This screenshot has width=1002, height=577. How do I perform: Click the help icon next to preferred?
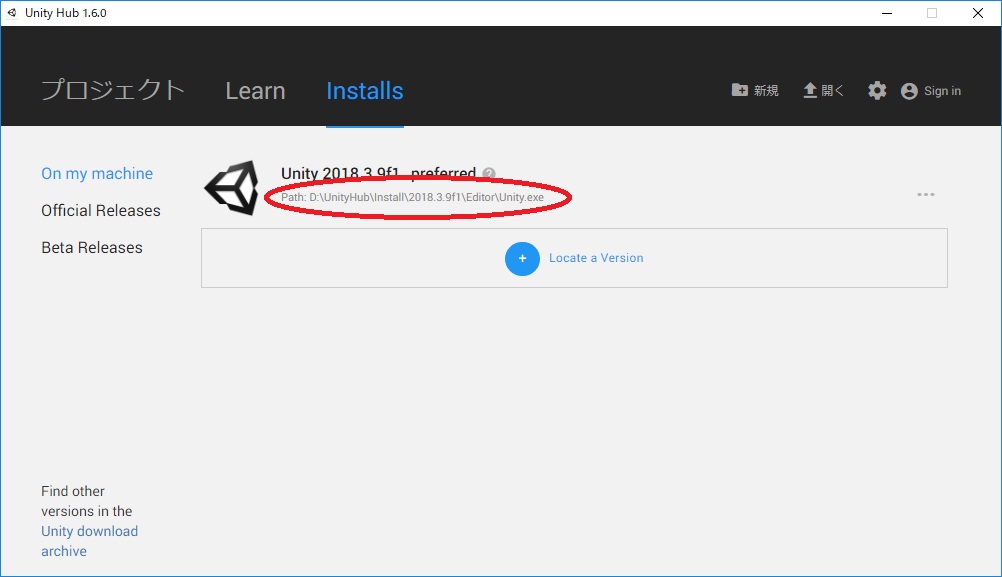click(489, 173)
